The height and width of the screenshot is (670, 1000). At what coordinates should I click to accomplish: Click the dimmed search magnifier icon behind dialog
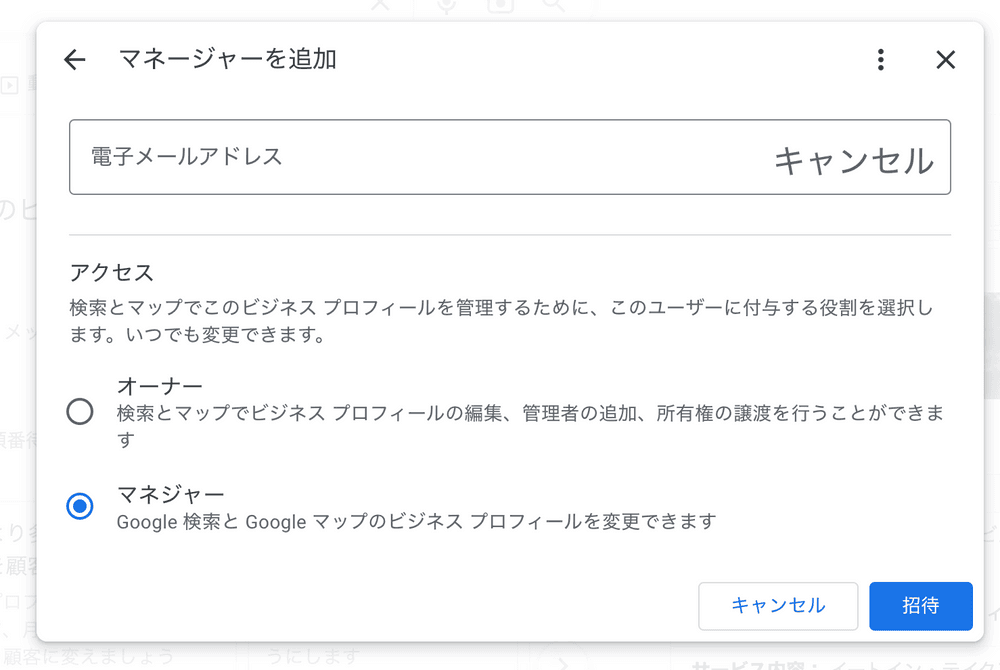pyautogui.click(x=553, y=6)
